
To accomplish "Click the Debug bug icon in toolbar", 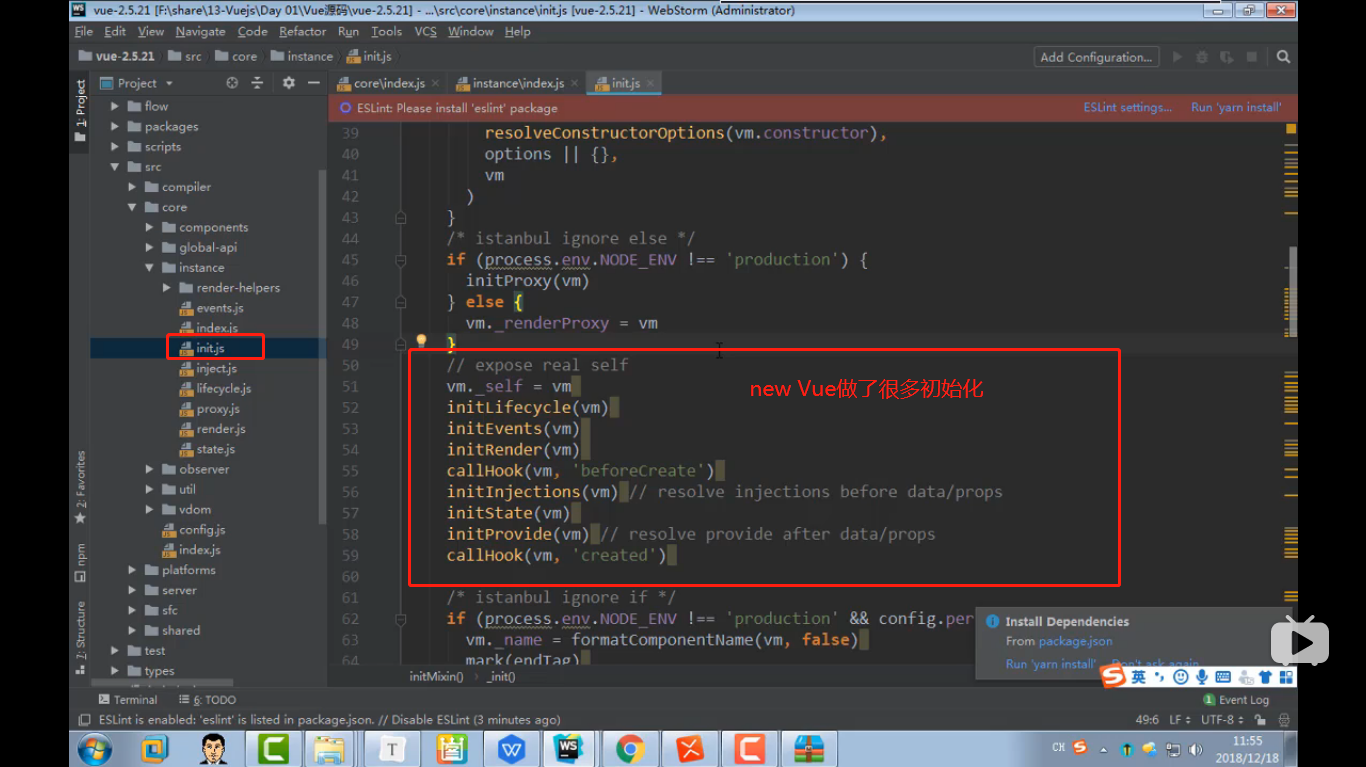I will (x=1202, y=57).
